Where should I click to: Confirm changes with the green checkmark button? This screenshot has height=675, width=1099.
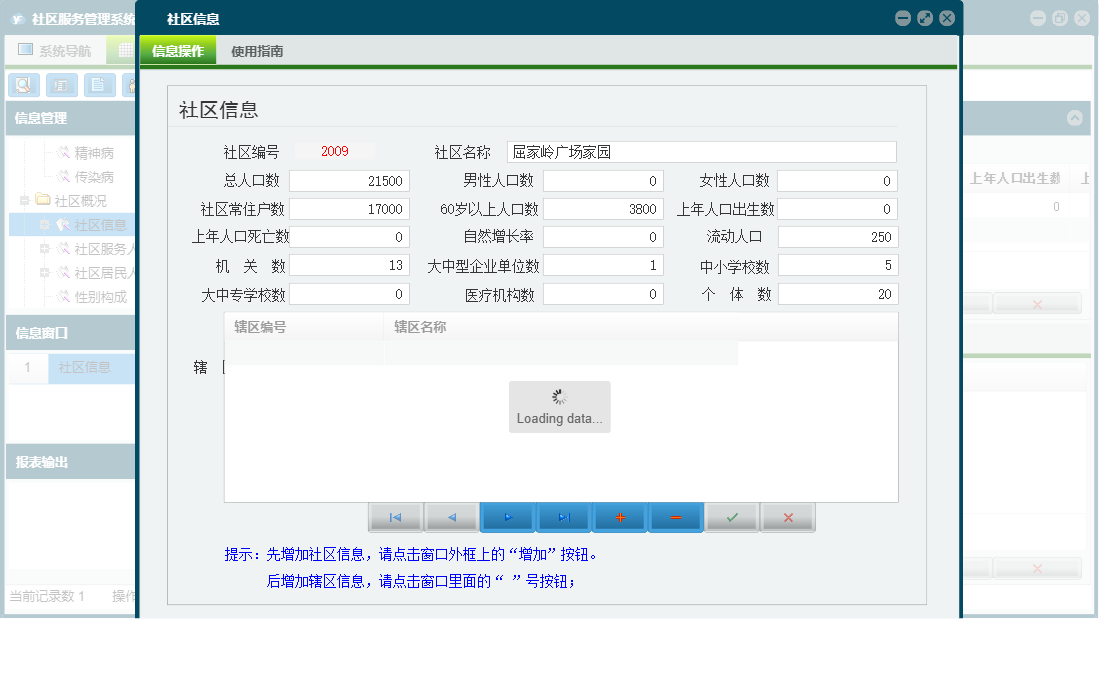click(x=731, y=517)
